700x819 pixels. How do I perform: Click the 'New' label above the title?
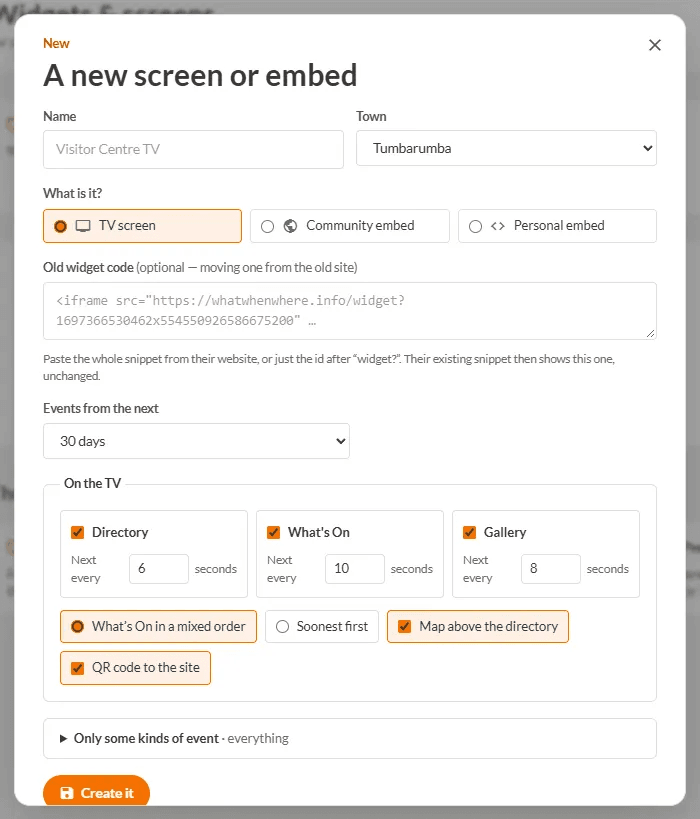[x=56, y=43]
